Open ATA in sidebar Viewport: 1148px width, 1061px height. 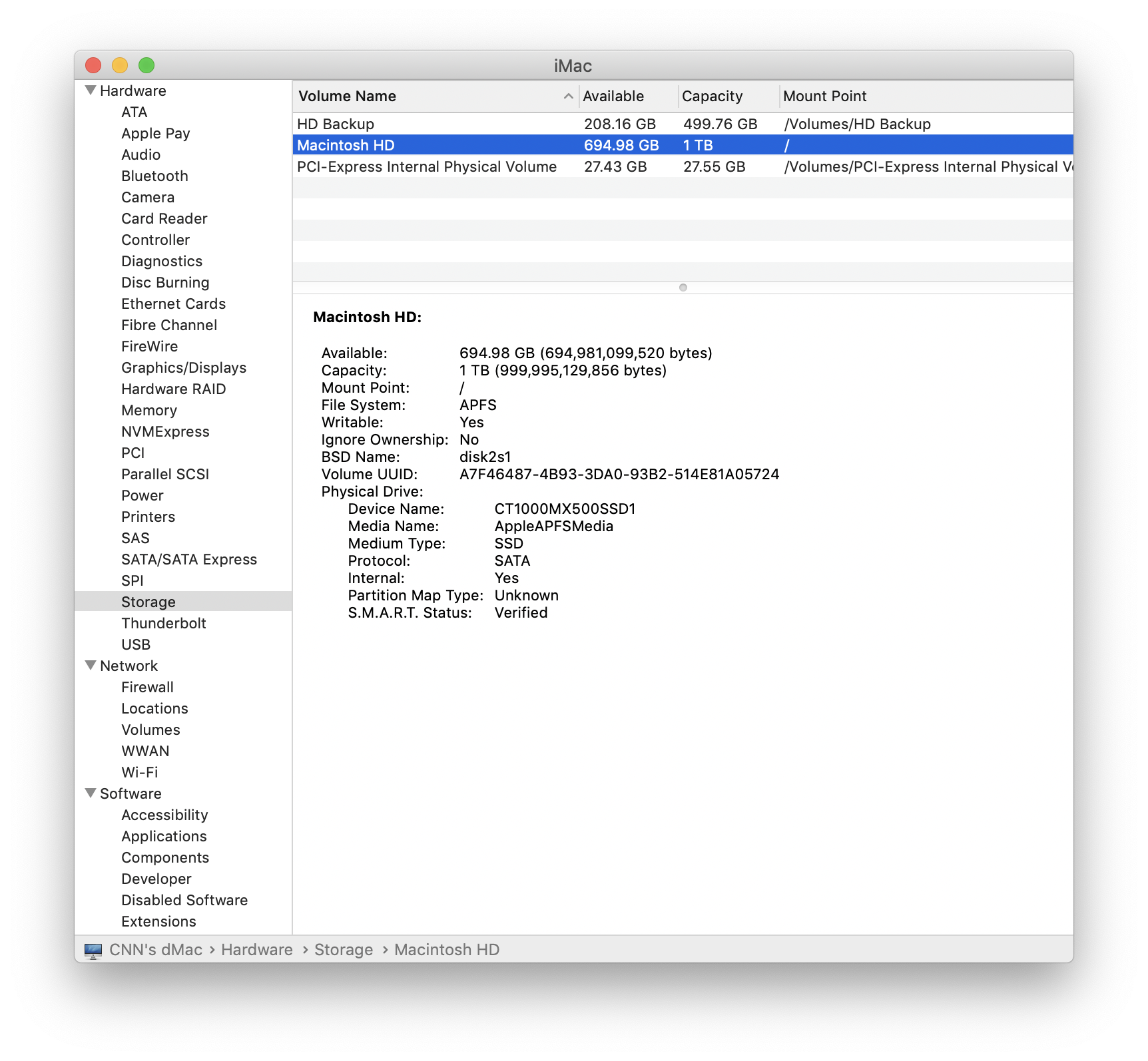(x=135, y=112)
